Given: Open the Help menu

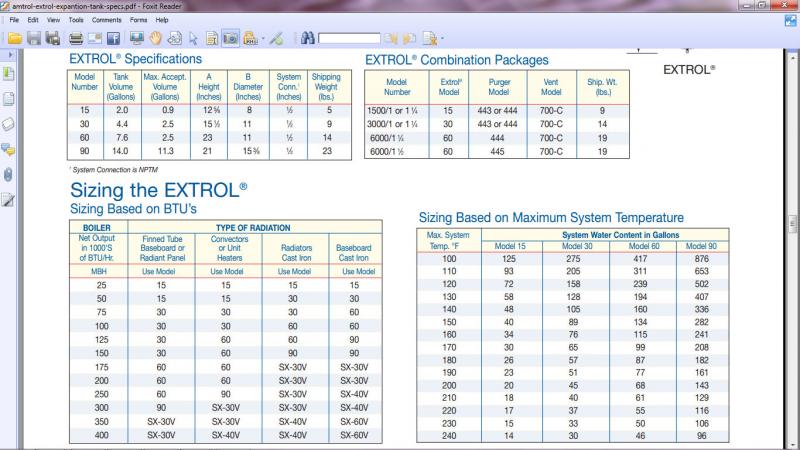Looking at the screenshot, I should click(162, 20).
